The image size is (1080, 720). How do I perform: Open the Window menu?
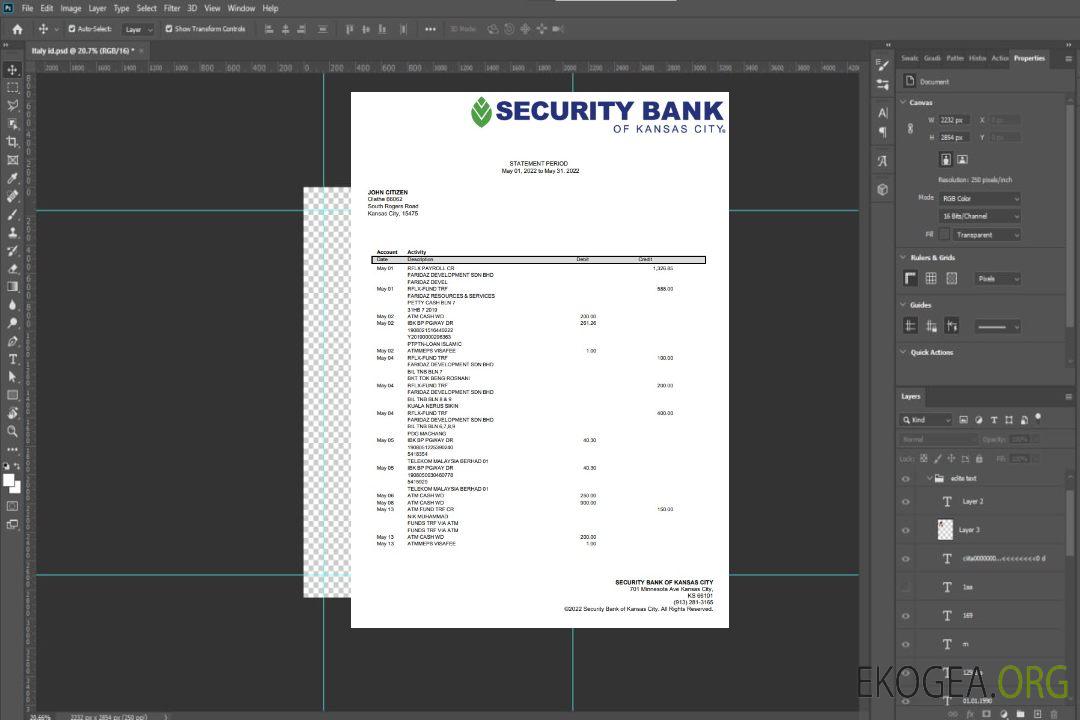point(241,8)
